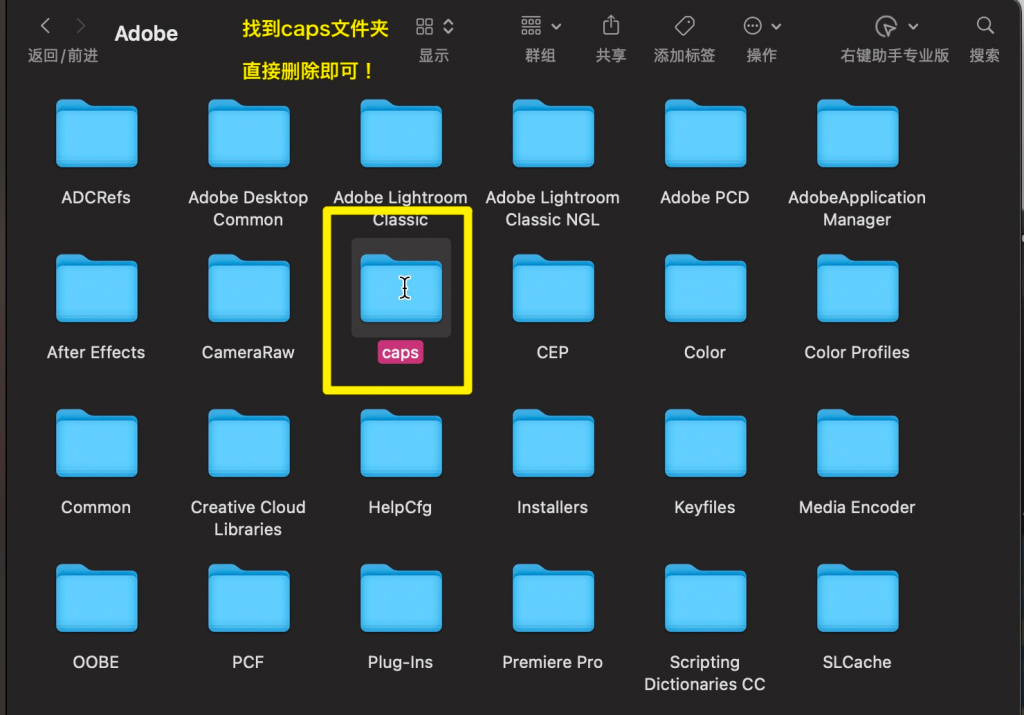Select the Premiere Pro folder
This screenshot has width=1024, height=715.
[552, 598]
